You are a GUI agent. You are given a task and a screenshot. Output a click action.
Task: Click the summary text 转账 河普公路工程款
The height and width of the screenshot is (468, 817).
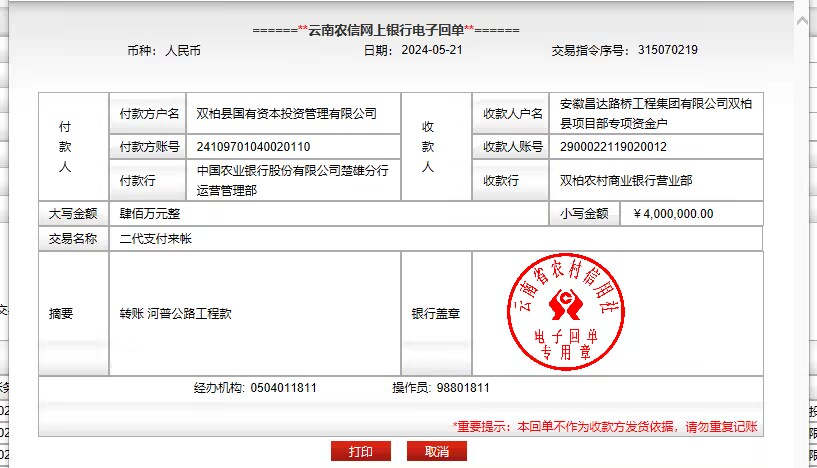(175, 314)
